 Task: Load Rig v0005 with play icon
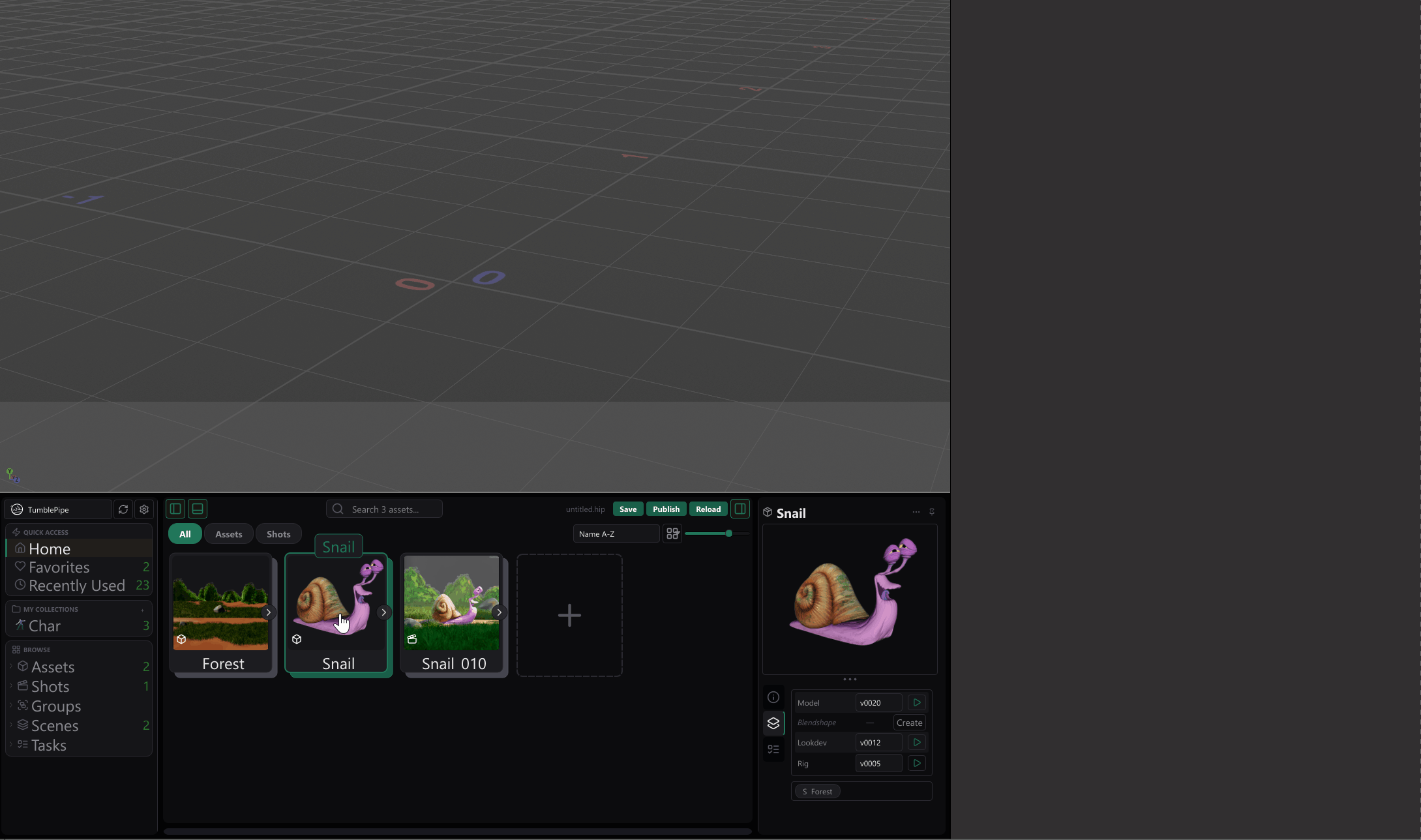[917, 763]
